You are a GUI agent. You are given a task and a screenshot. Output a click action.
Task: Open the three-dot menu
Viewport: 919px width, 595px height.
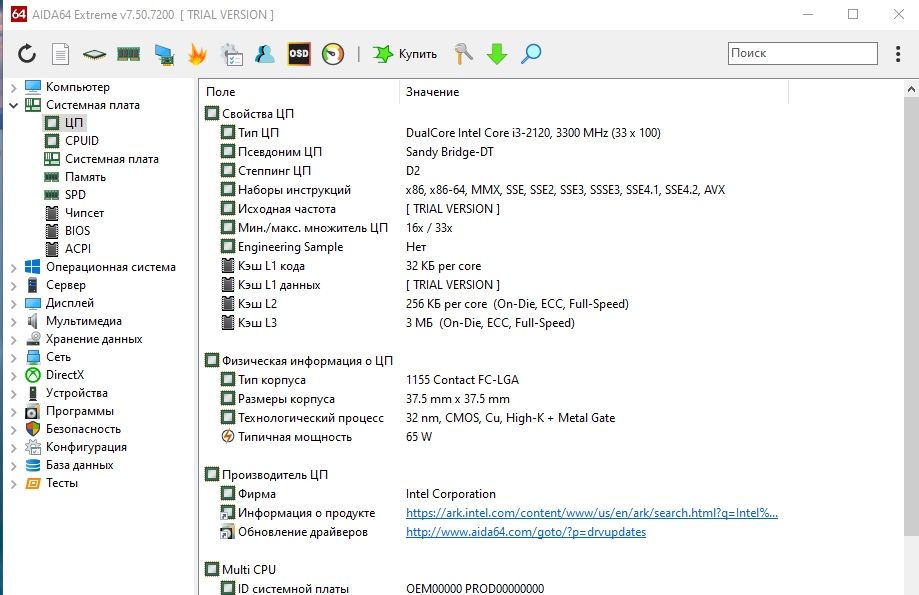[x=898, y=54]
